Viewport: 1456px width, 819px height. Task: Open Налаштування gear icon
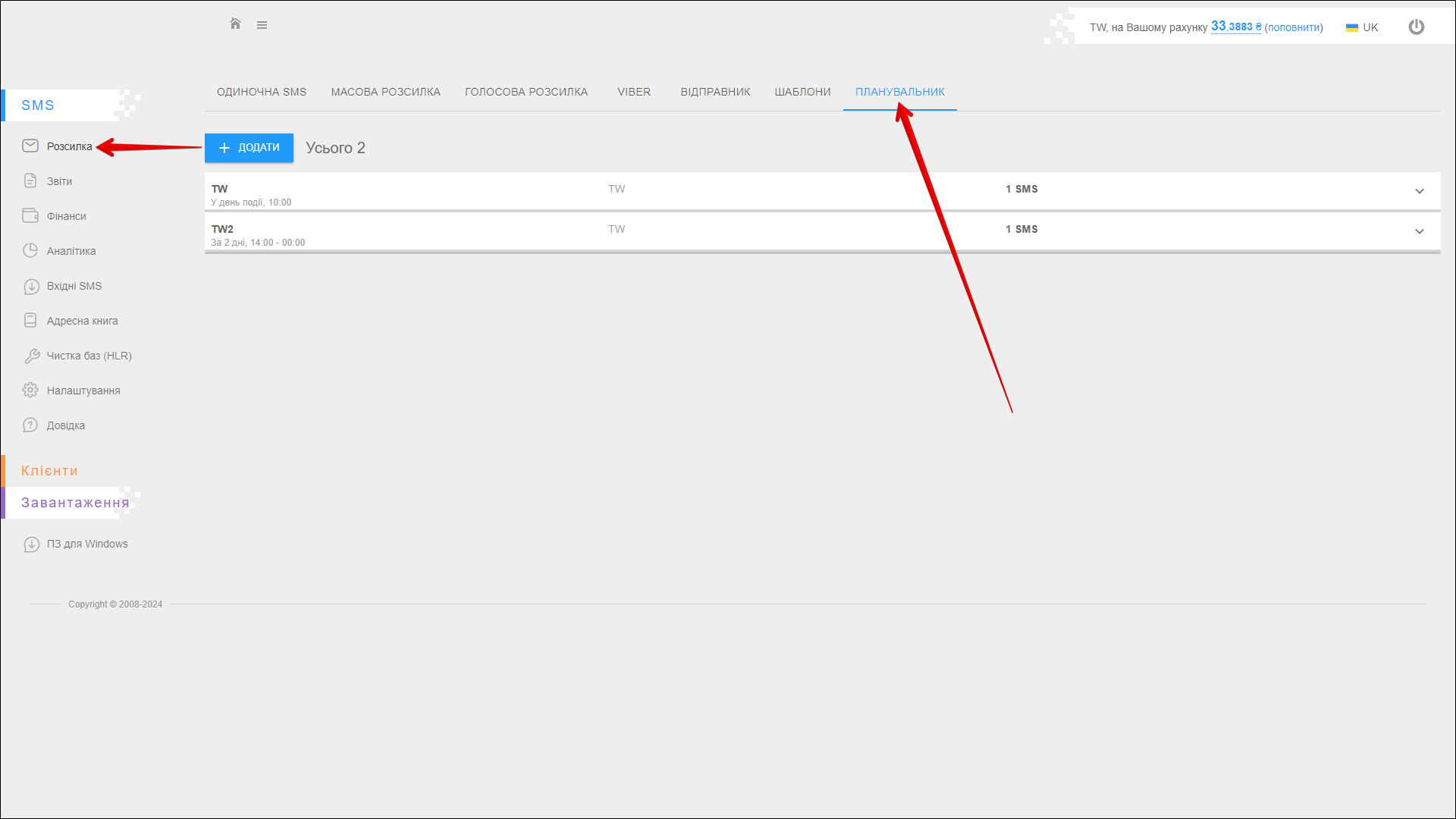30,390
